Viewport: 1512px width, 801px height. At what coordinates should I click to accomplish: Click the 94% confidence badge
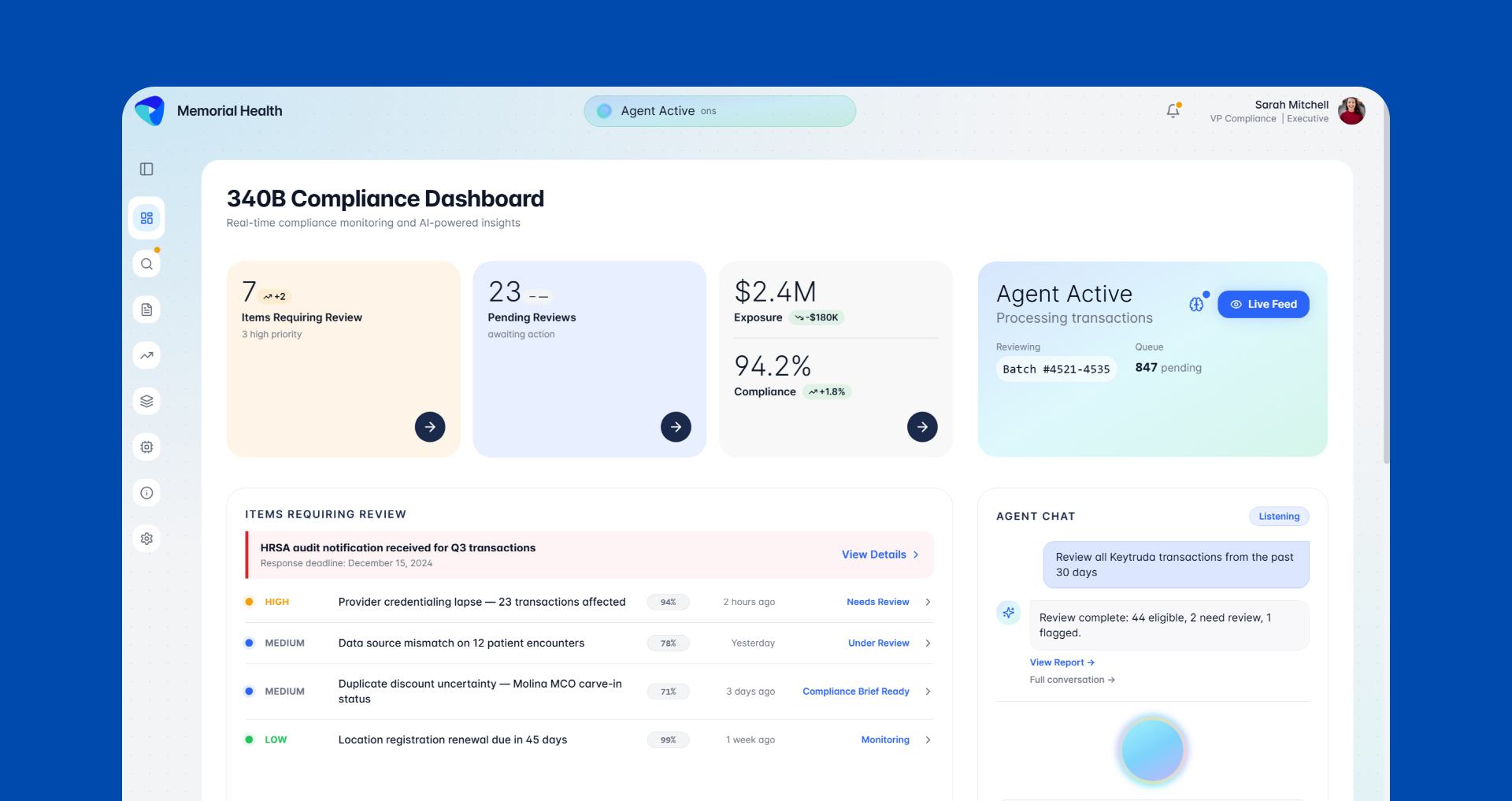[x=669, y=602]
